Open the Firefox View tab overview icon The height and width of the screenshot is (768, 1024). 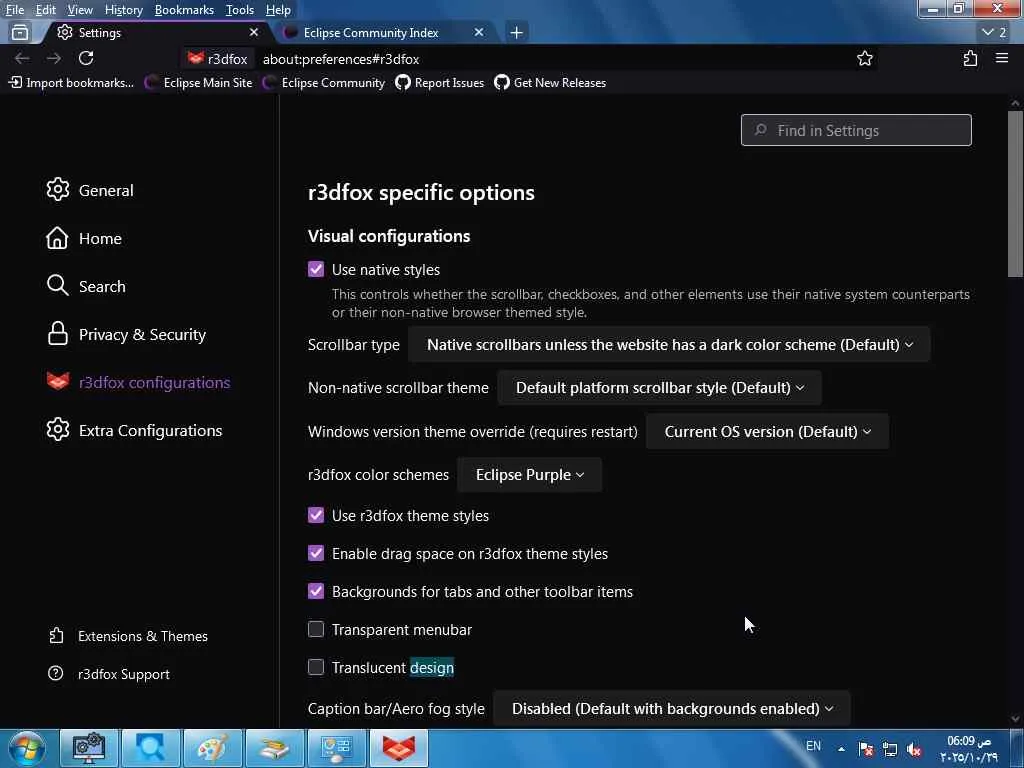pos(20,32)
